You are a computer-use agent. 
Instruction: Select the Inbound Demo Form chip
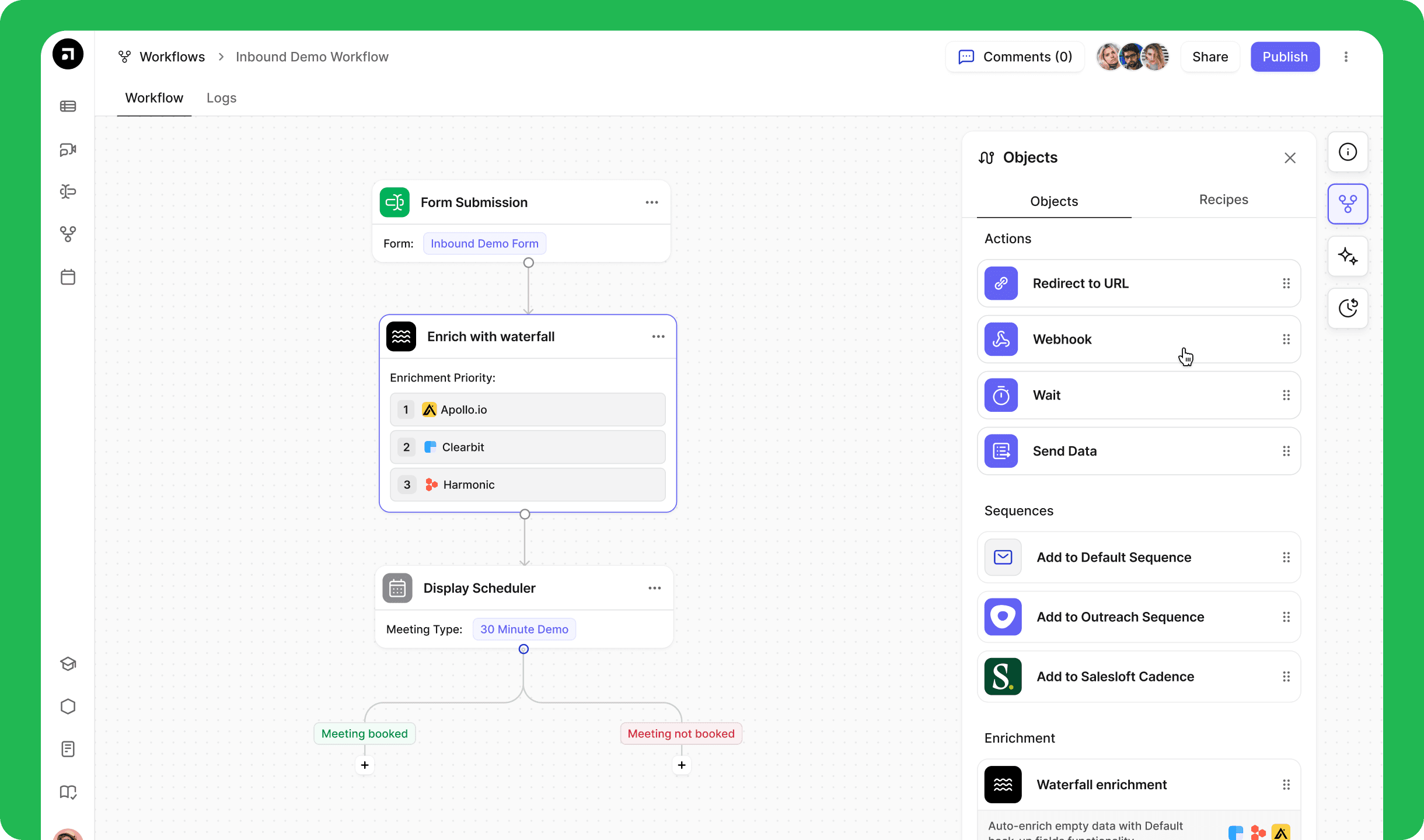coord(484,243)
